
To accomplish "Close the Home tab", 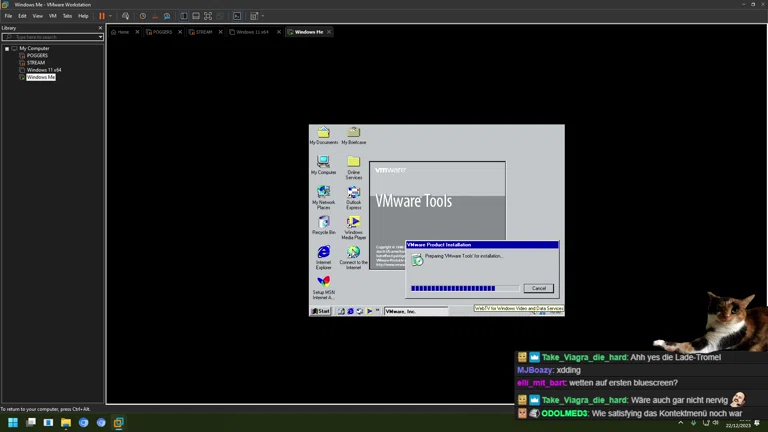I will coord(137,32).
